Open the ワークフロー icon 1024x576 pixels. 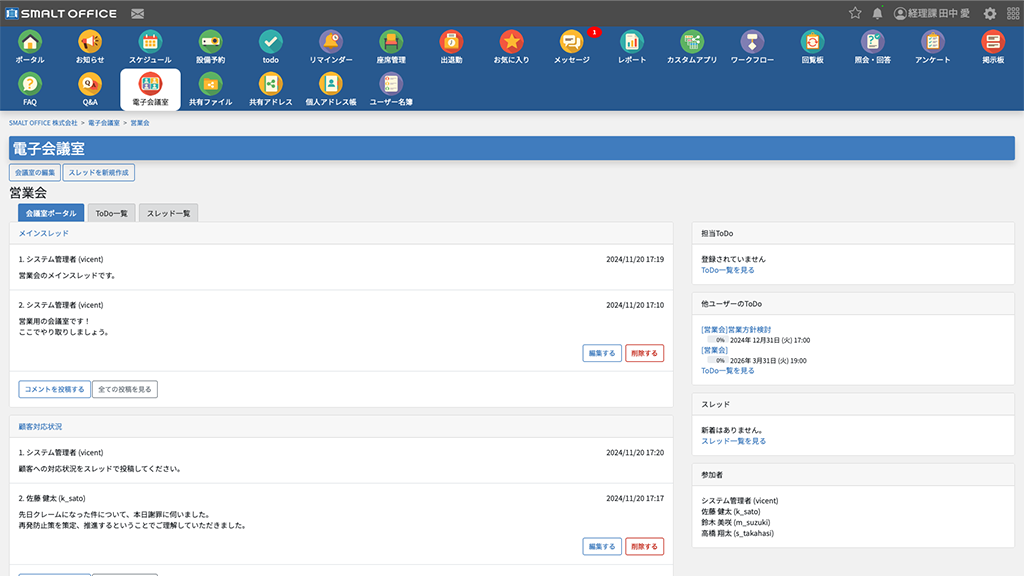tap(752, 42)
